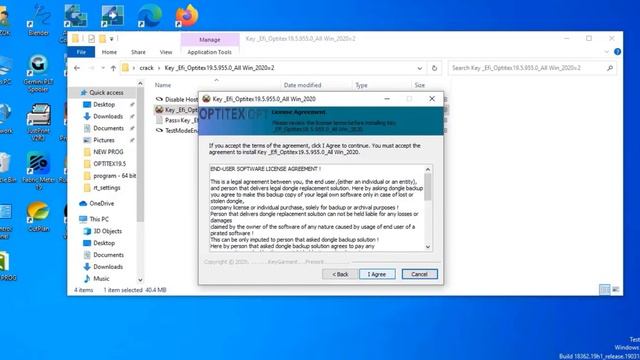Open Explorer help with blue question icon
Viewport: 640px width, 360px height.
tap(617, 52)
